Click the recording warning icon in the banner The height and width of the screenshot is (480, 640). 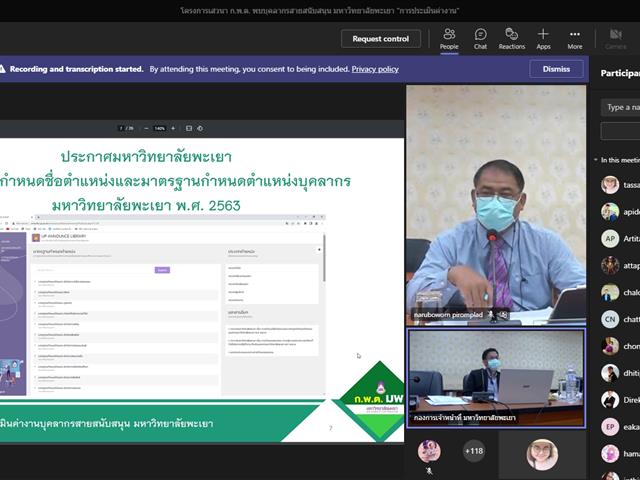click(x=2, y=69)
